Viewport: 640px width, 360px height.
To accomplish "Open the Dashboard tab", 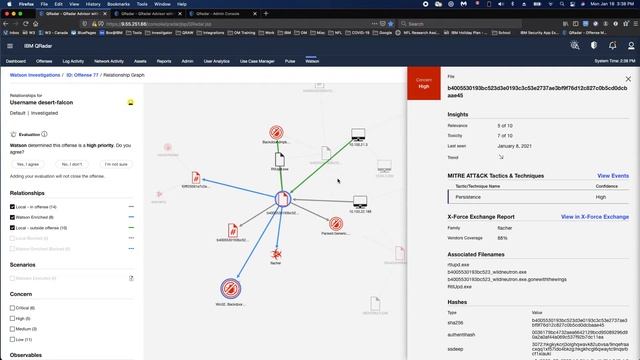I will (x=16, y=61).
